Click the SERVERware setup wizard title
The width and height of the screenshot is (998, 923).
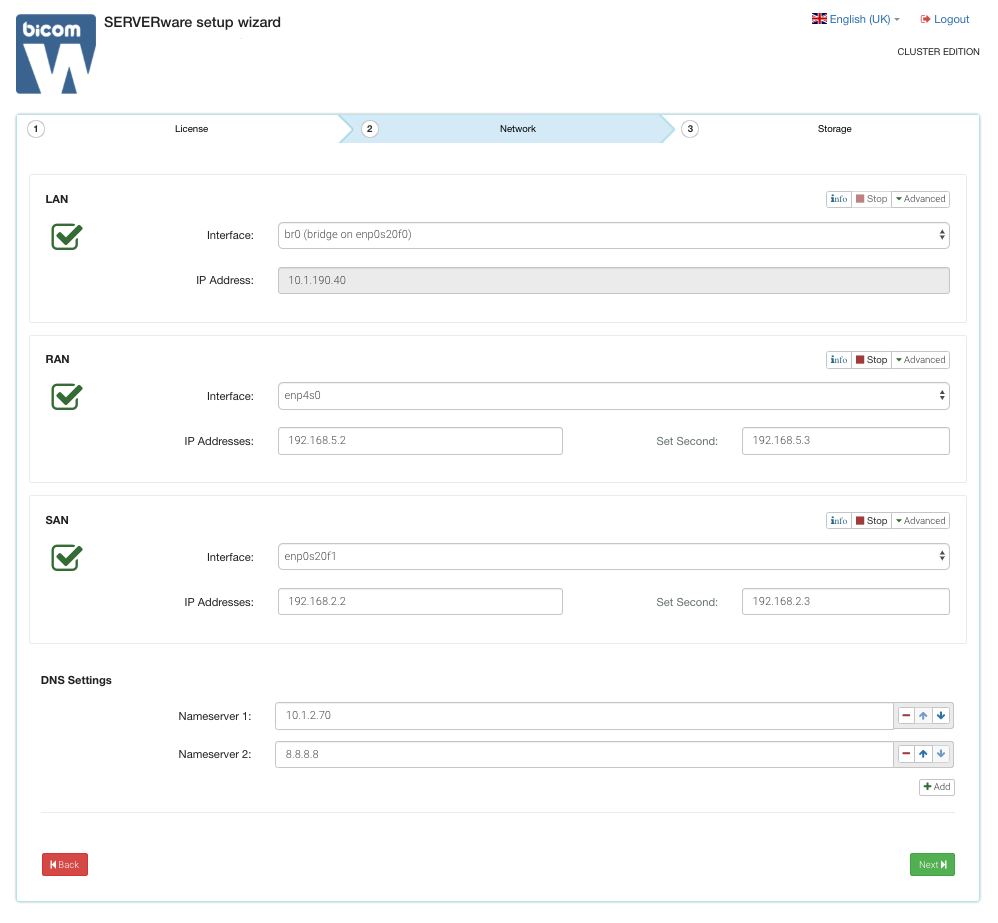(192, 22)
